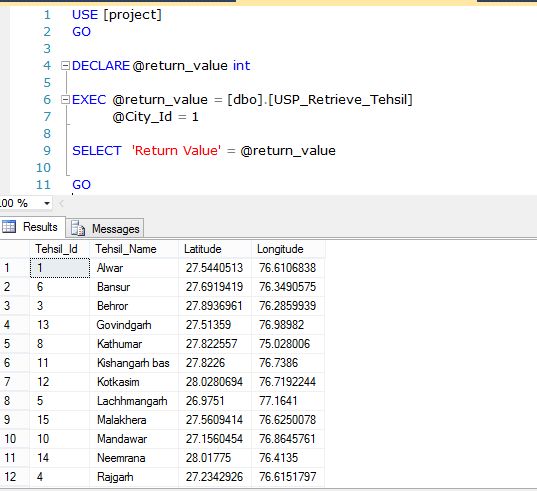Collapse the EXEC block on line 6

coord(65,100)
